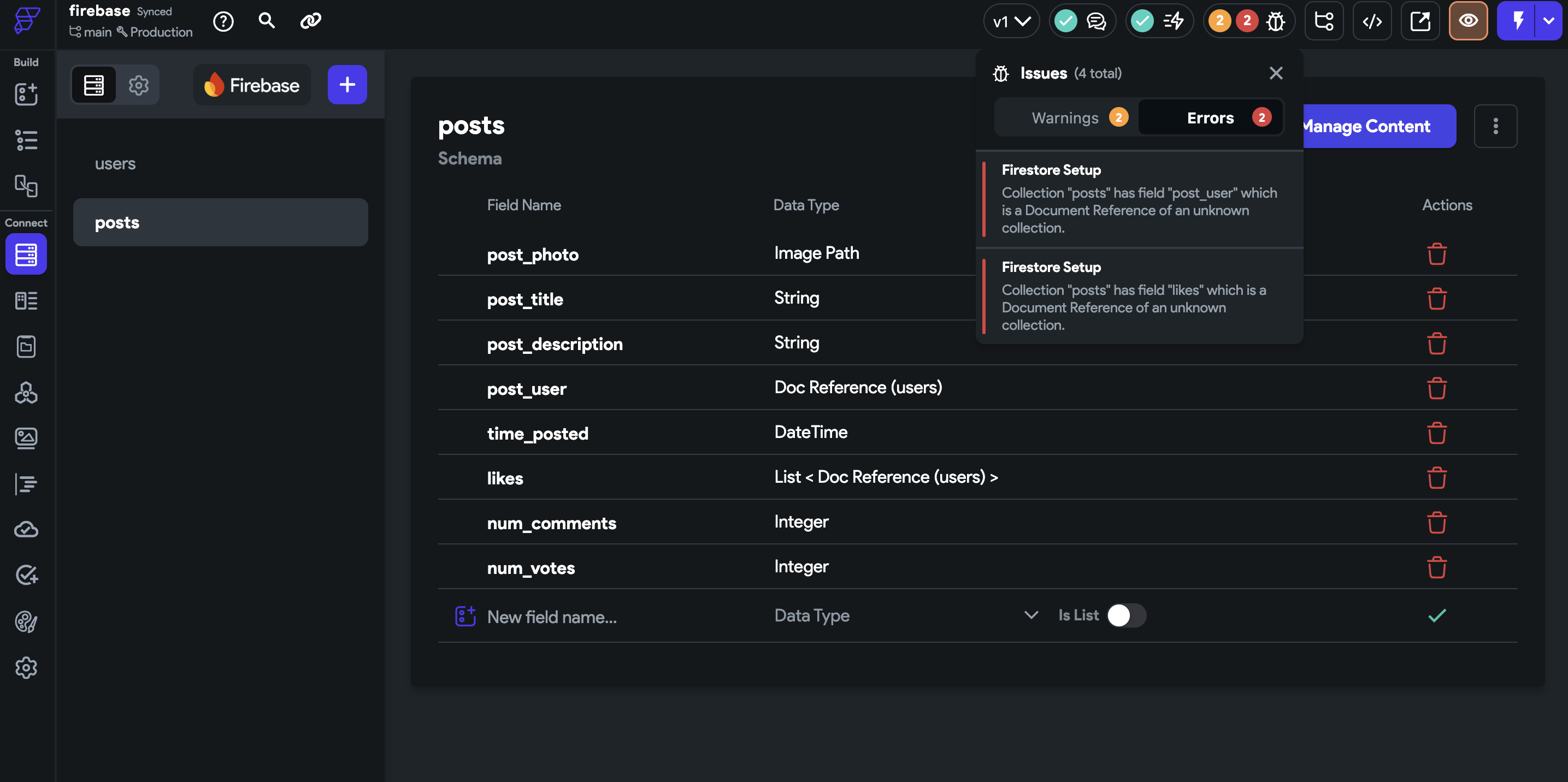Image resolution: width=1568 pixels, height=782 pixels.
Task: Open the developer code view icon
Action: pyautogui.click(x=1371, y=21)
